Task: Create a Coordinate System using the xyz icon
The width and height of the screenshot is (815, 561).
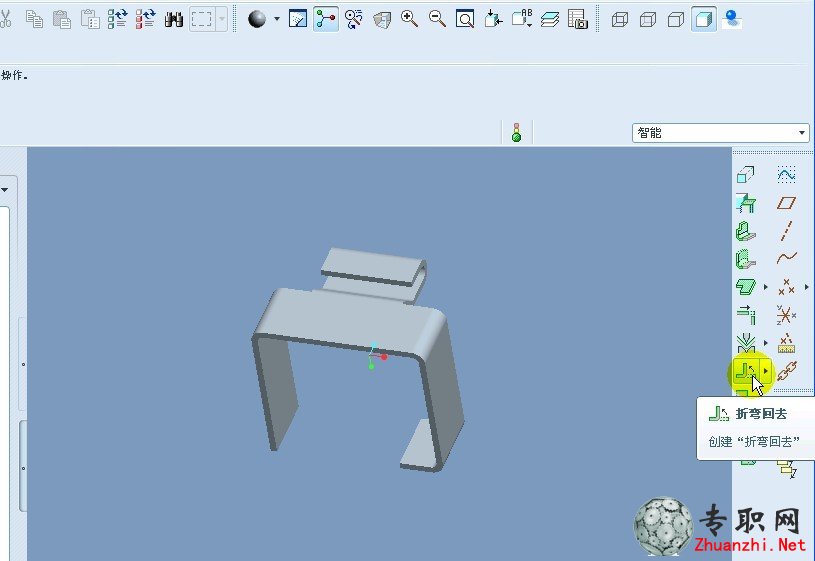Action: [x=786, y=315]
